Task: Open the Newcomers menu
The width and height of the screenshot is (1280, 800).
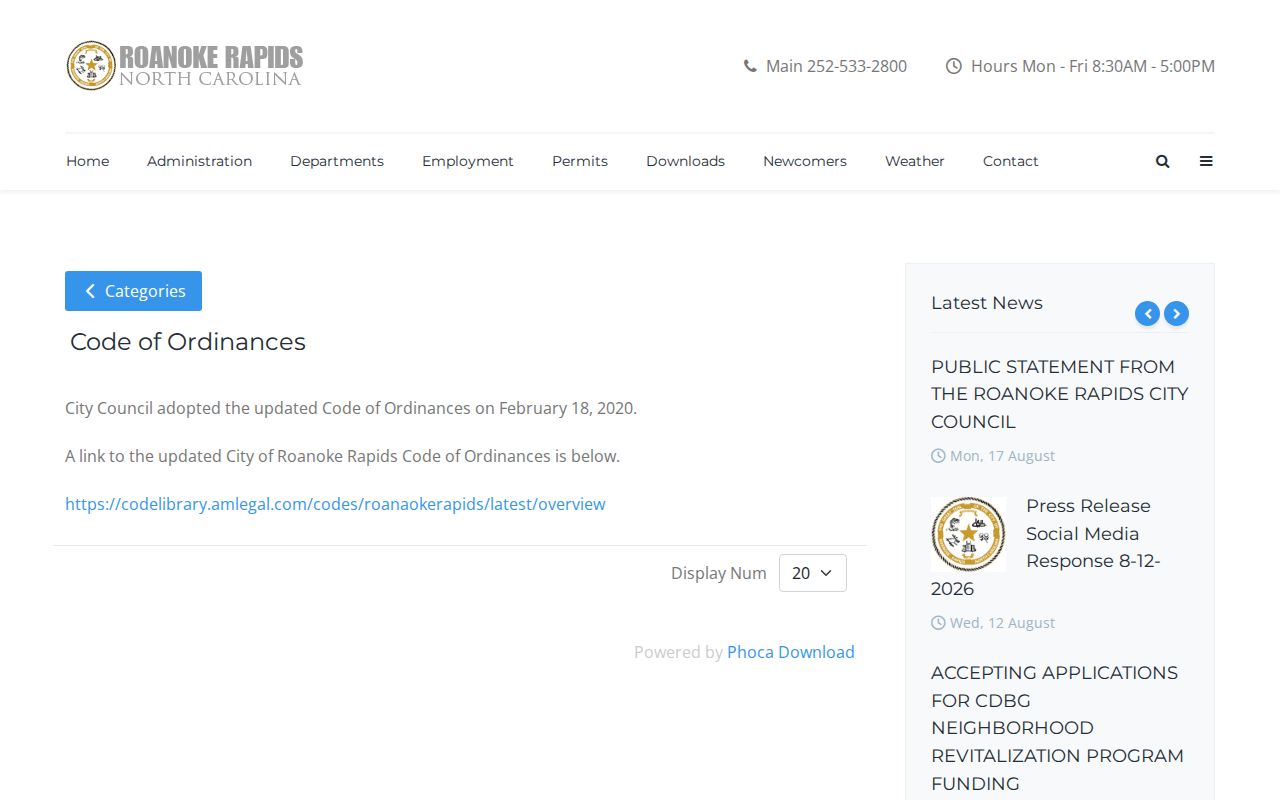Action: click(805, 161)
